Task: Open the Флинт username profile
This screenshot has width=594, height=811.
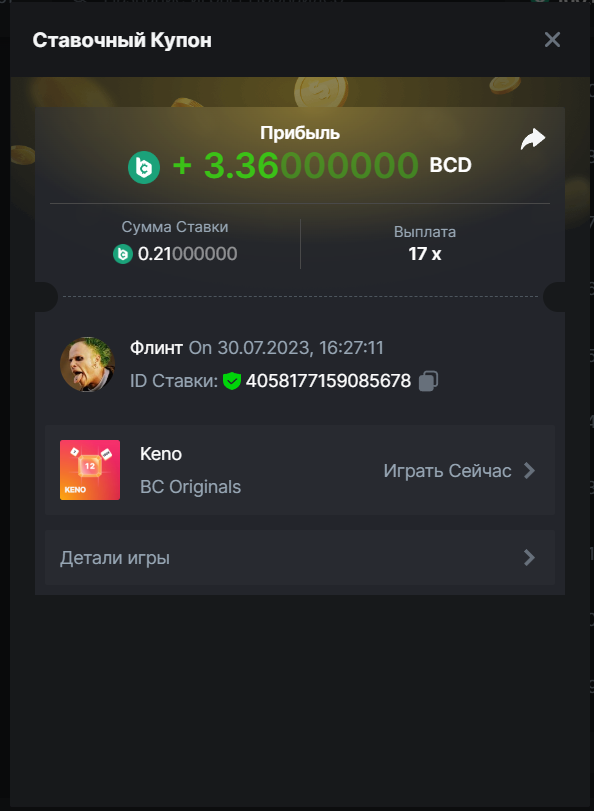Action: pos(156,348)
